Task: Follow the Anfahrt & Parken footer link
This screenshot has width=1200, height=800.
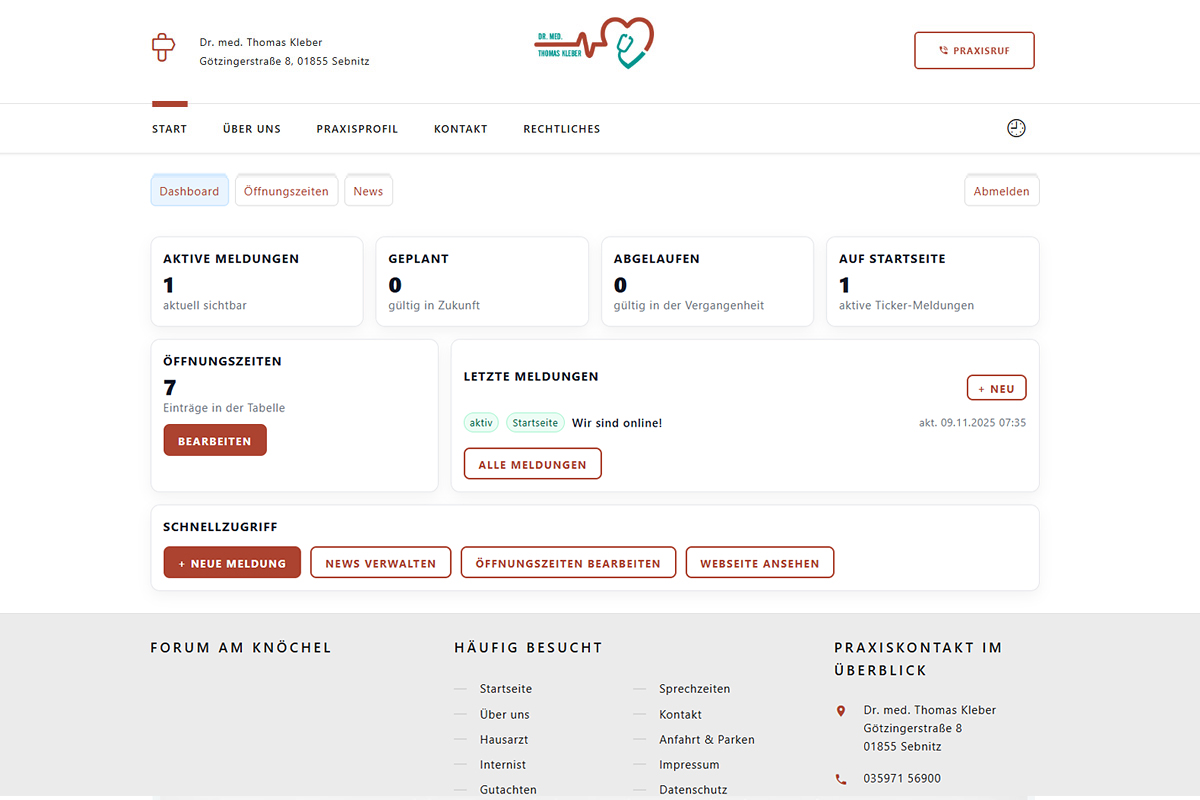Action: (706, 740)
